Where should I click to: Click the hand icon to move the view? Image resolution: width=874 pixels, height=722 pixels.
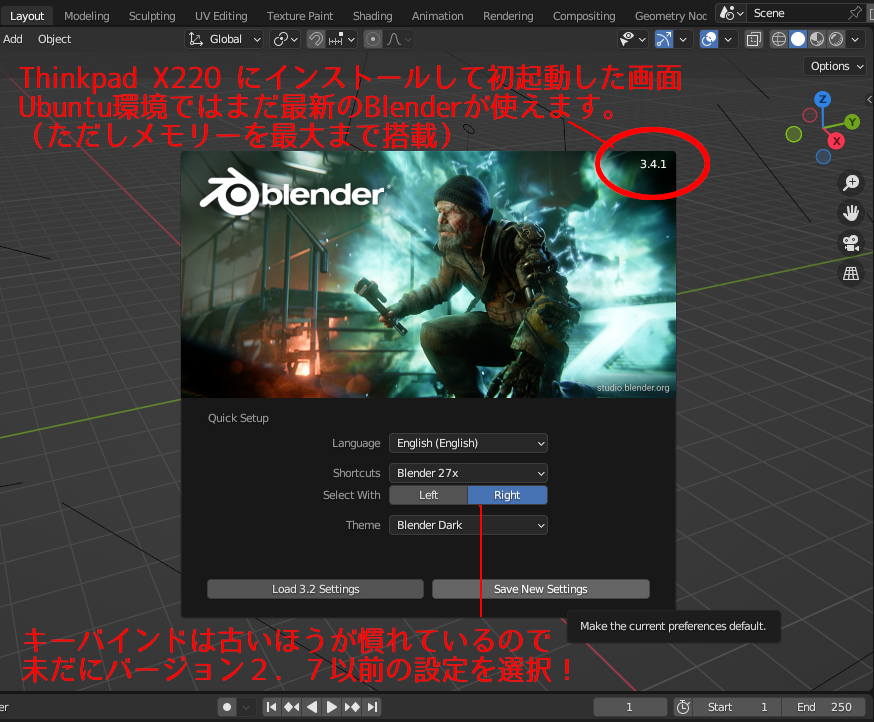pyautogui.click(x=851, y=212)
